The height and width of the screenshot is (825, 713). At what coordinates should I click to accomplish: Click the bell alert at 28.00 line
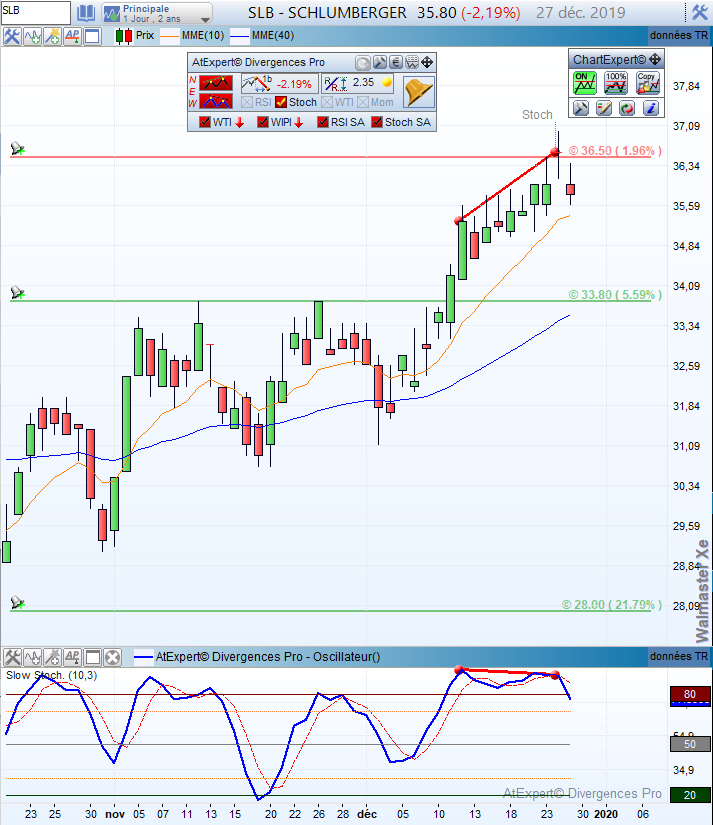[x=17, y=602]
